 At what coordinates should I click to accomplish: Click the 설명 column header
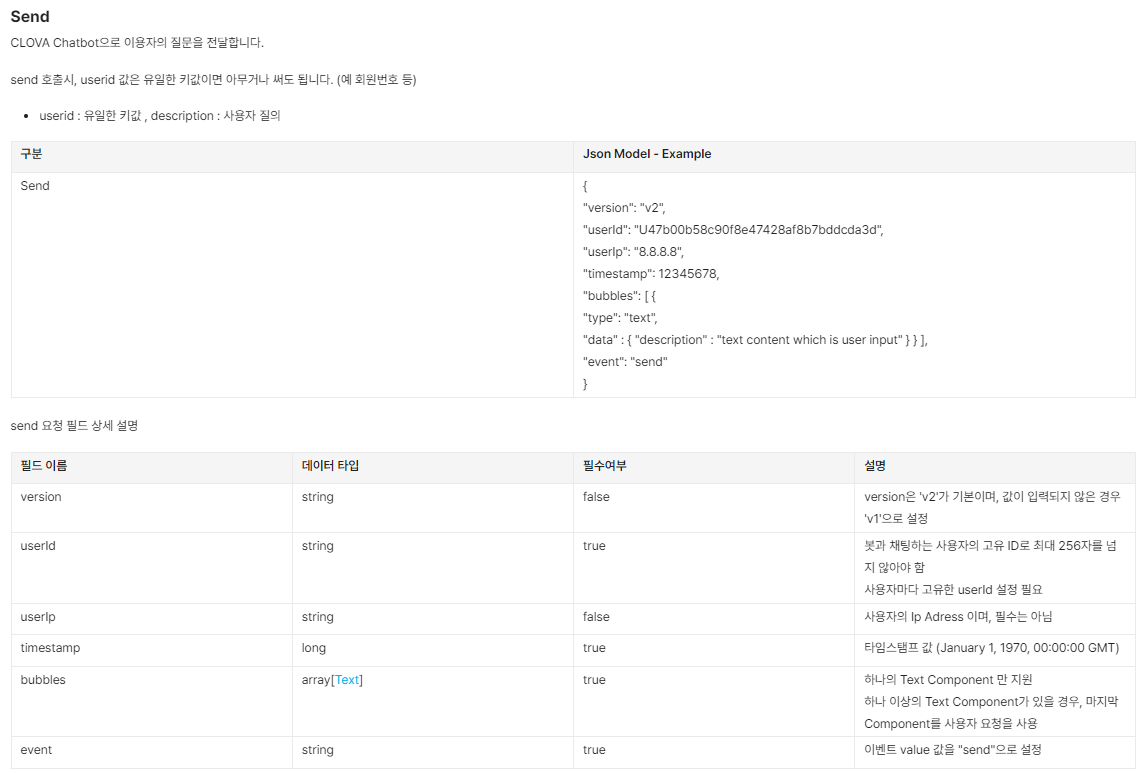[x=875, y=466]
